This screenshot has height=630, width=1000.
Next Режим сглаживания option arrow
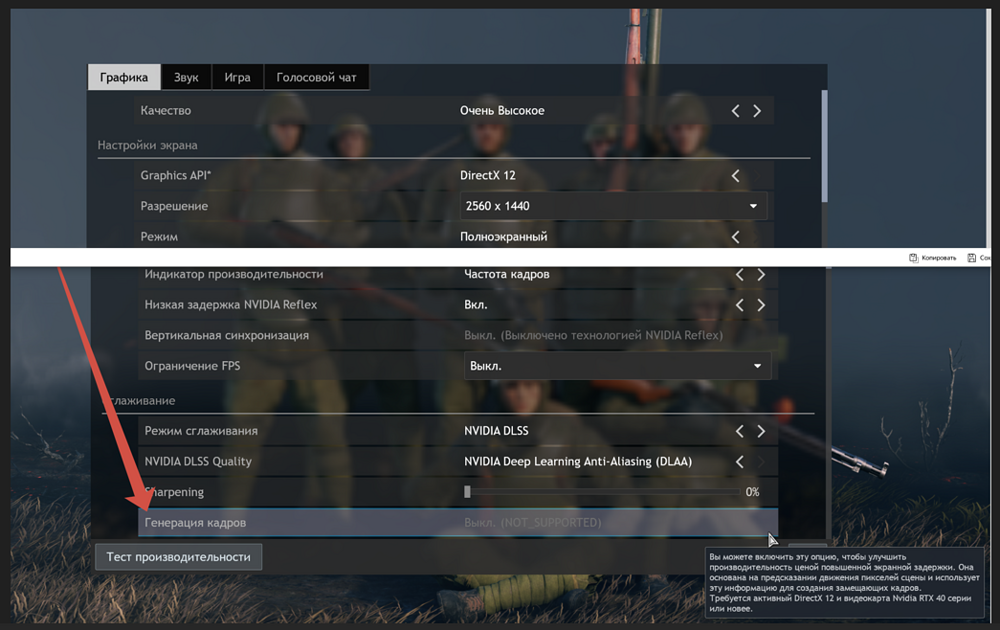[x=761, y=432]
